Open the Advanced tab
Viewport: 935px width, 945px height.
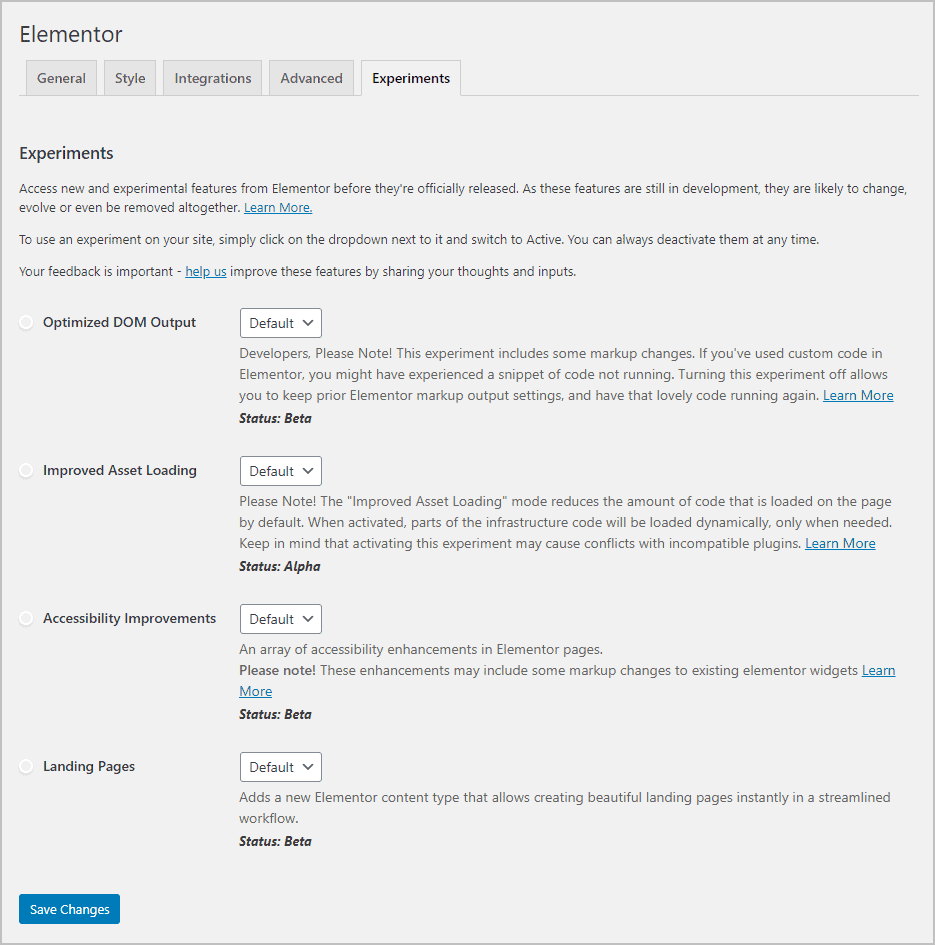point(311,77)
